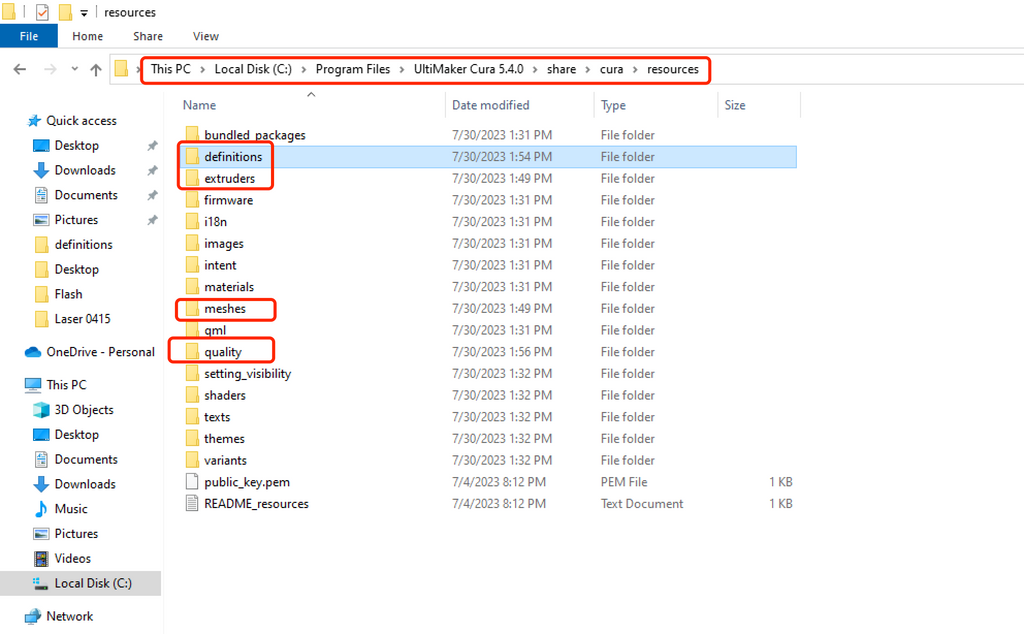Open Quick access in navigation pane

coord(81,121)
